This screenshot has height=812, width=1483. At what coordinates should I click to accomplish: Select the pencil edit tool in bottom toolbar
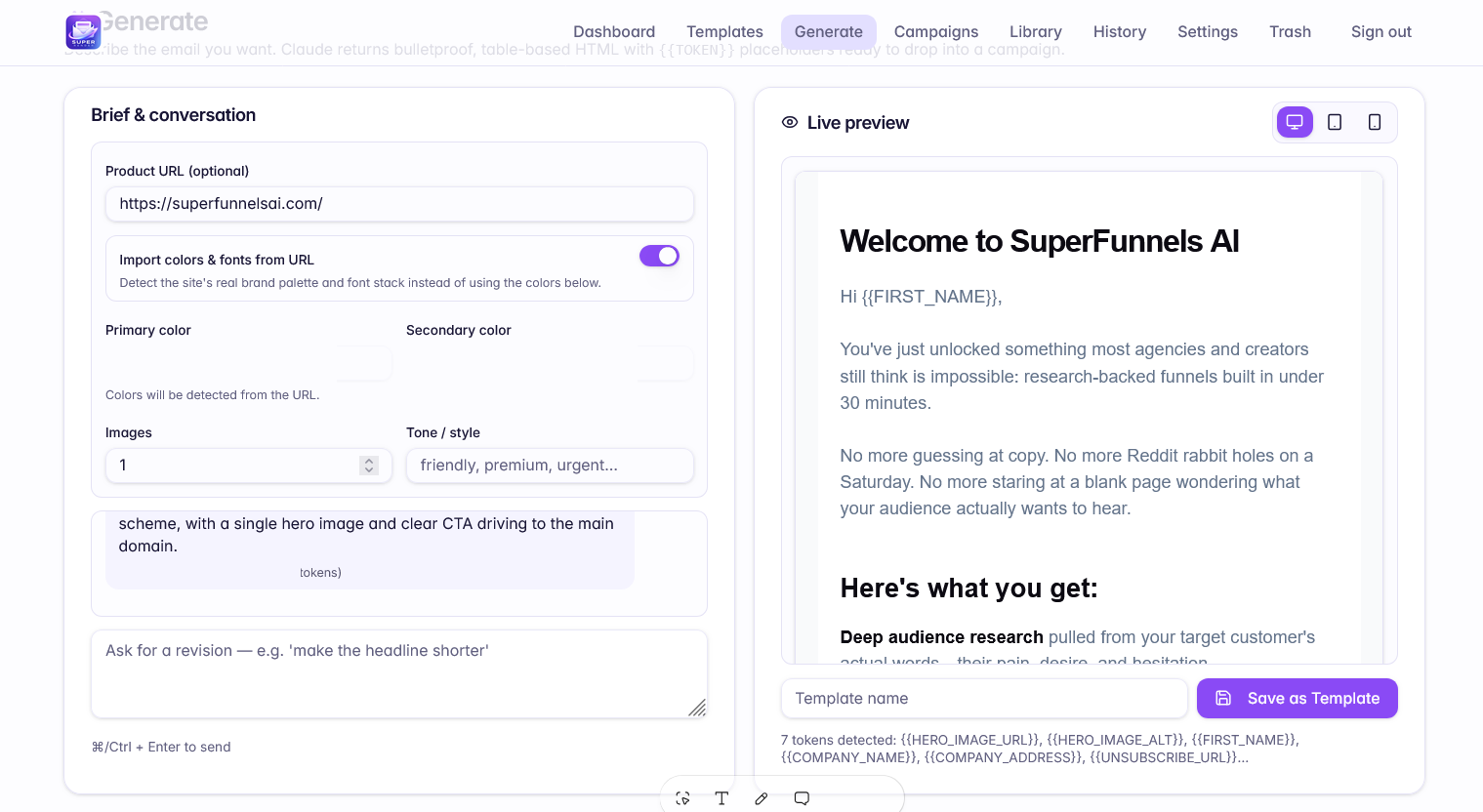coord(762,798)
